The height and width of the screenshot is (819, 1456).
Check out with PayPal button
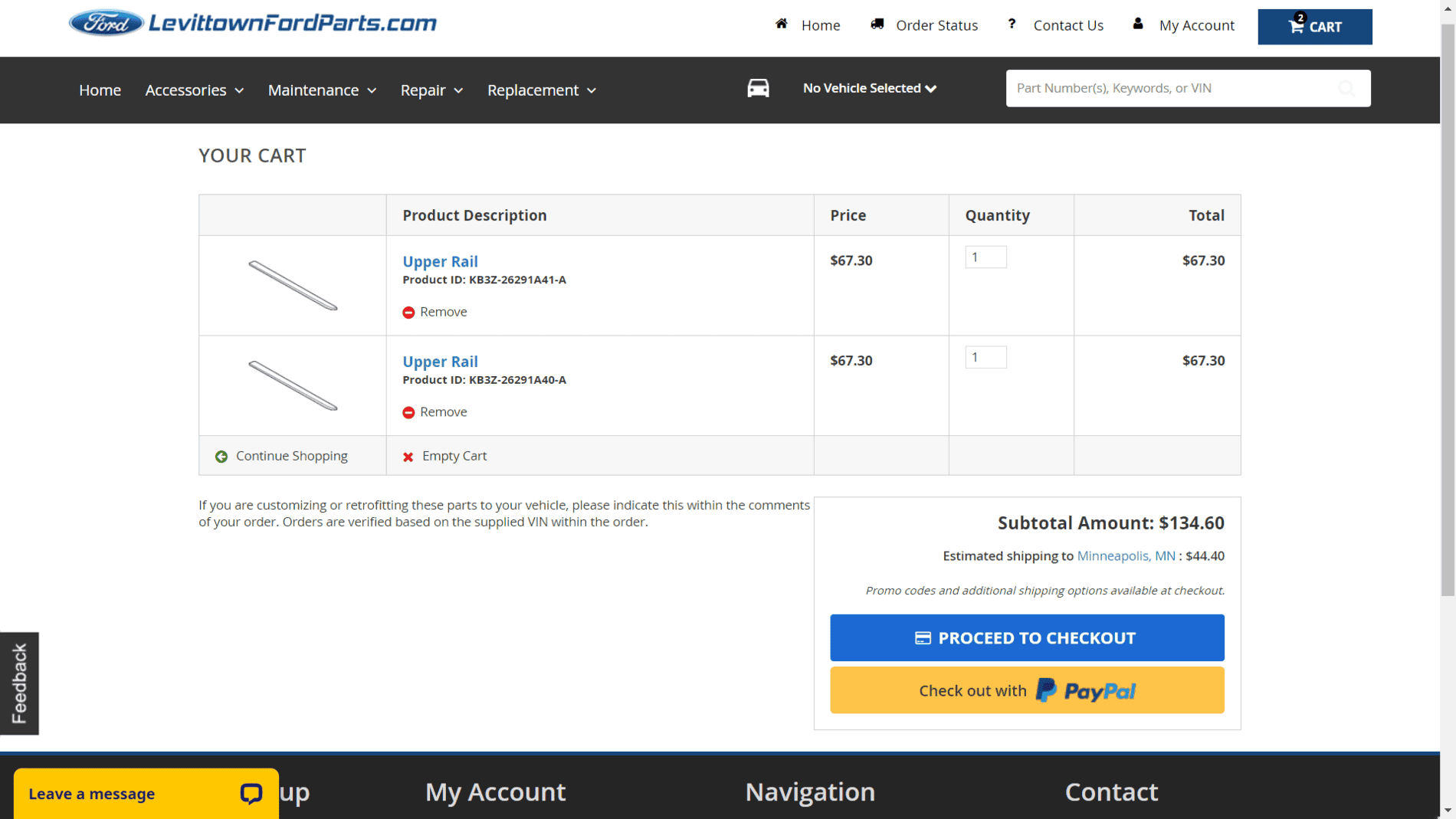pyautogui.click(x=1027, y=690)
